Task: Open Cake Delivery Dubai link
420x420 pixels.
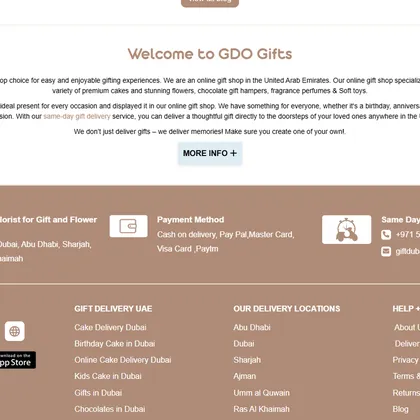Action: coord(110,327)
